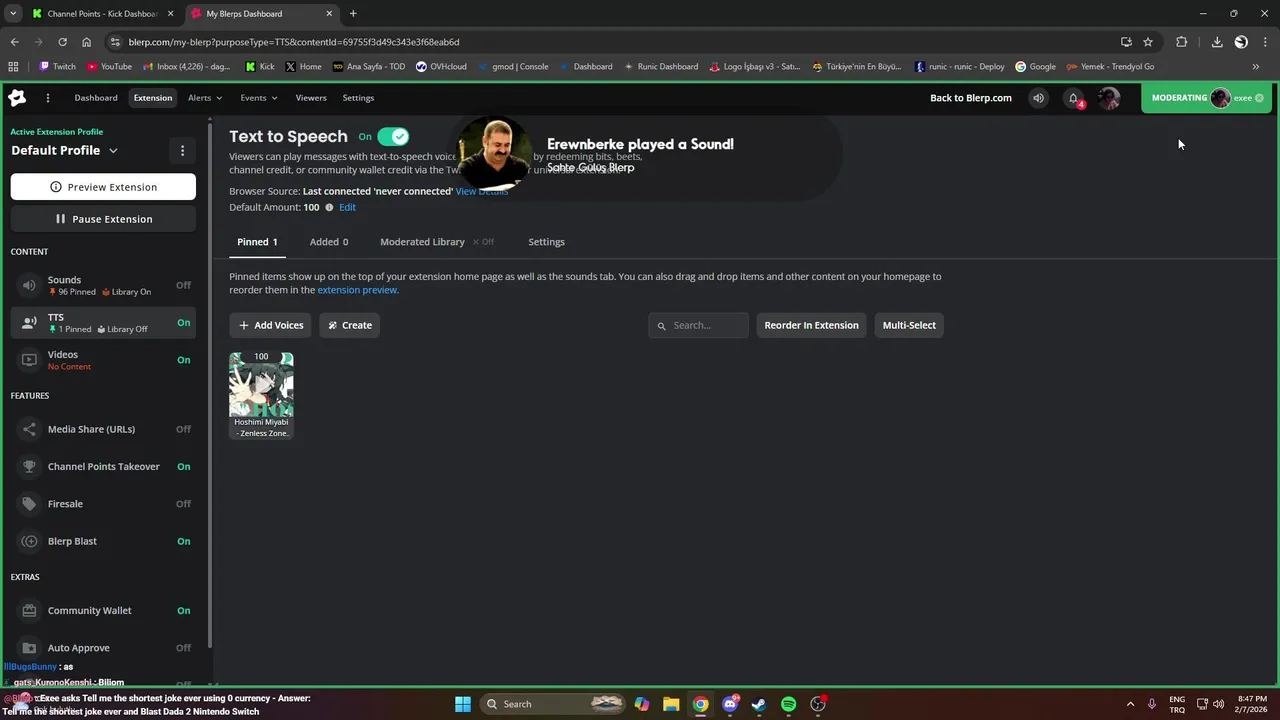Click the Blerp logo icon
This screenshot has height=720, width=1280.
[x=17, y=98]
